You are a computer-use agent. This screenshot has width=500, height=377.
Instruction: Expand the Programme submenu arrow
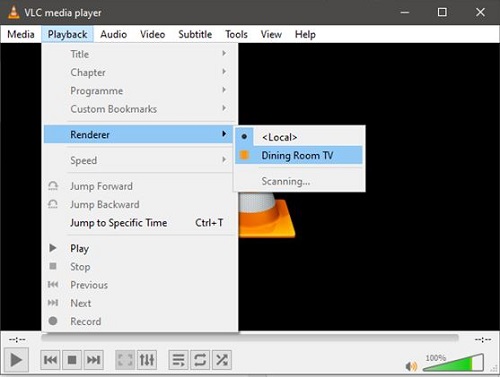click(x=224, y=90)
